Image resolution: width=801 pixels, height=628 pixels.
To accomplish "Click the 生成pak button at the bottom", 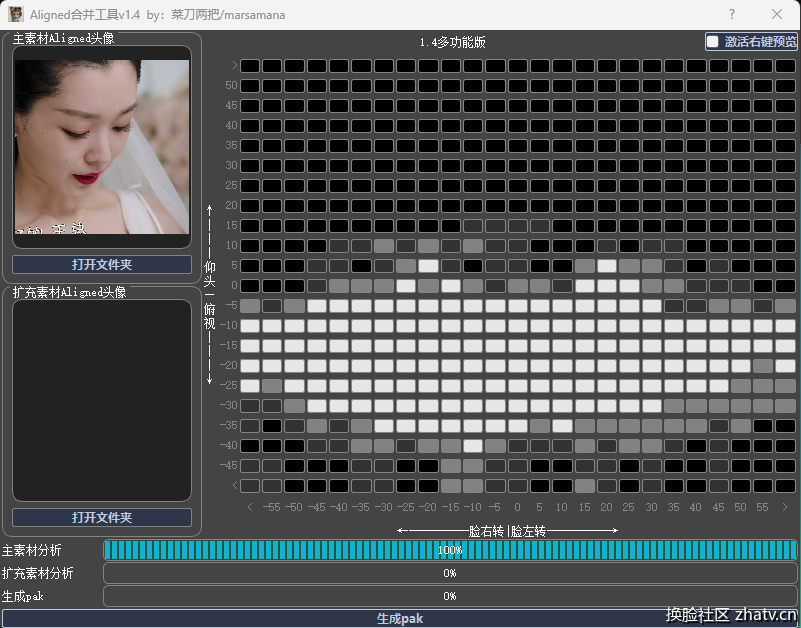I will point(400,618).
